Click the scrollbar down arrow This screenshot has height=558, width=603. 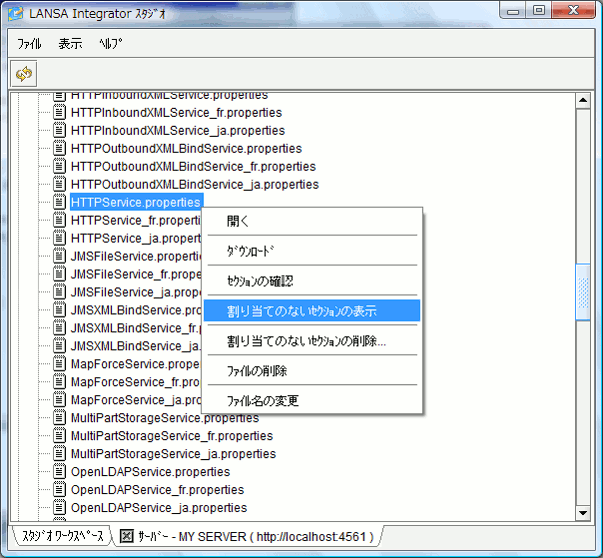583,513
